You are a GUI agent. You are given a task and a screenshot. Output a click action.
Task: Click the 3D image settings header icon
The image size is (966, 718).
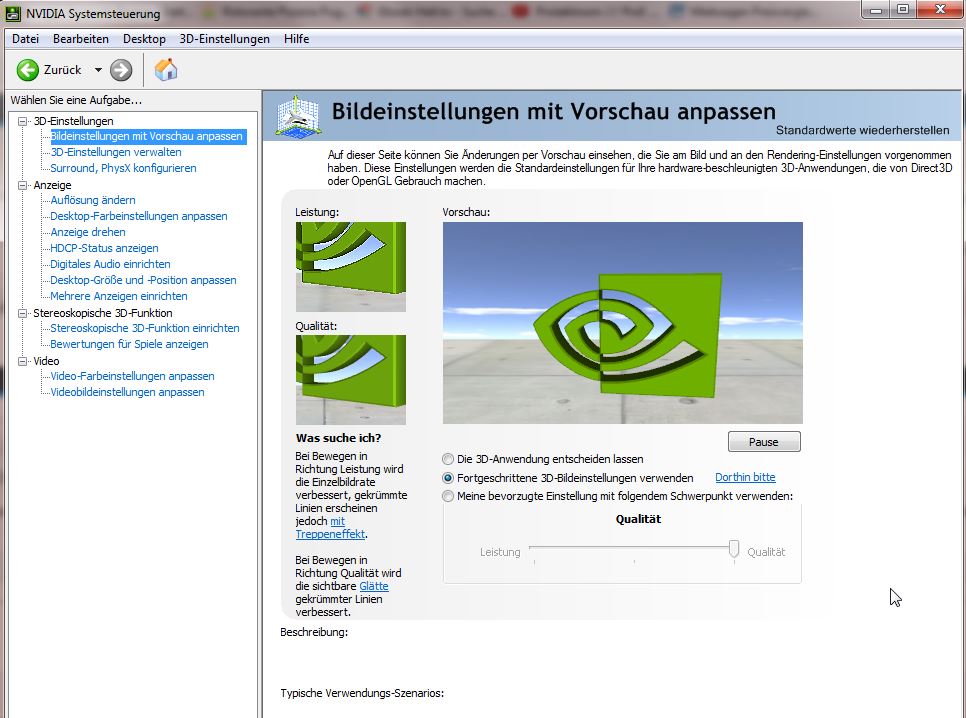pos(299,115)
